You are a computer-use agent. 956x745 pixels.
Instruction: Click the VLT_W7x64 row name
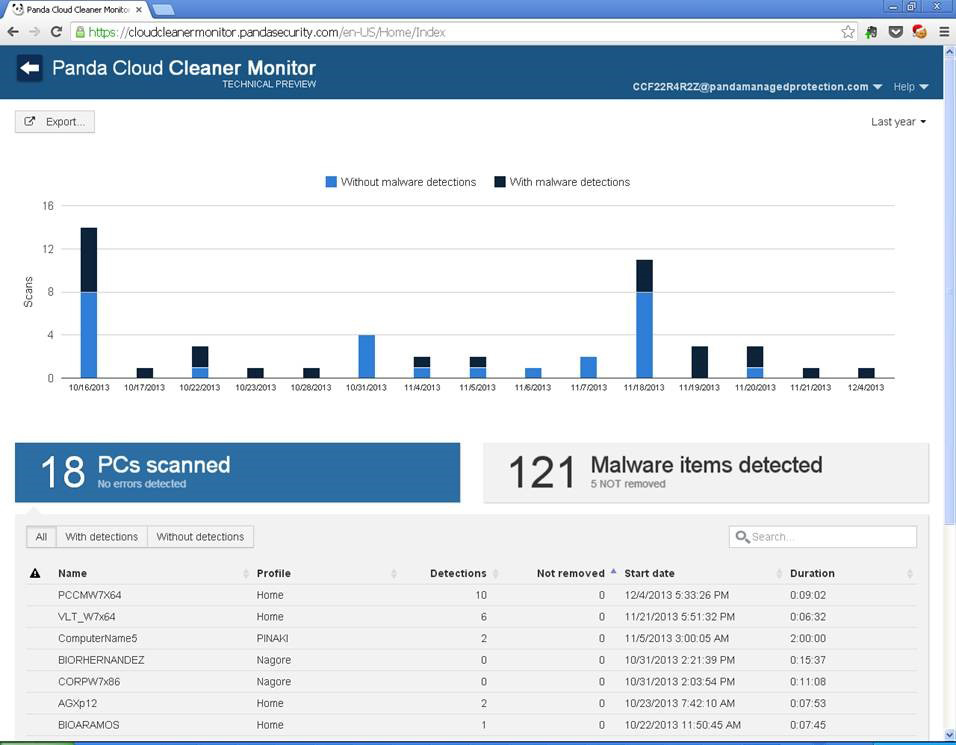(x=87, y=617)
